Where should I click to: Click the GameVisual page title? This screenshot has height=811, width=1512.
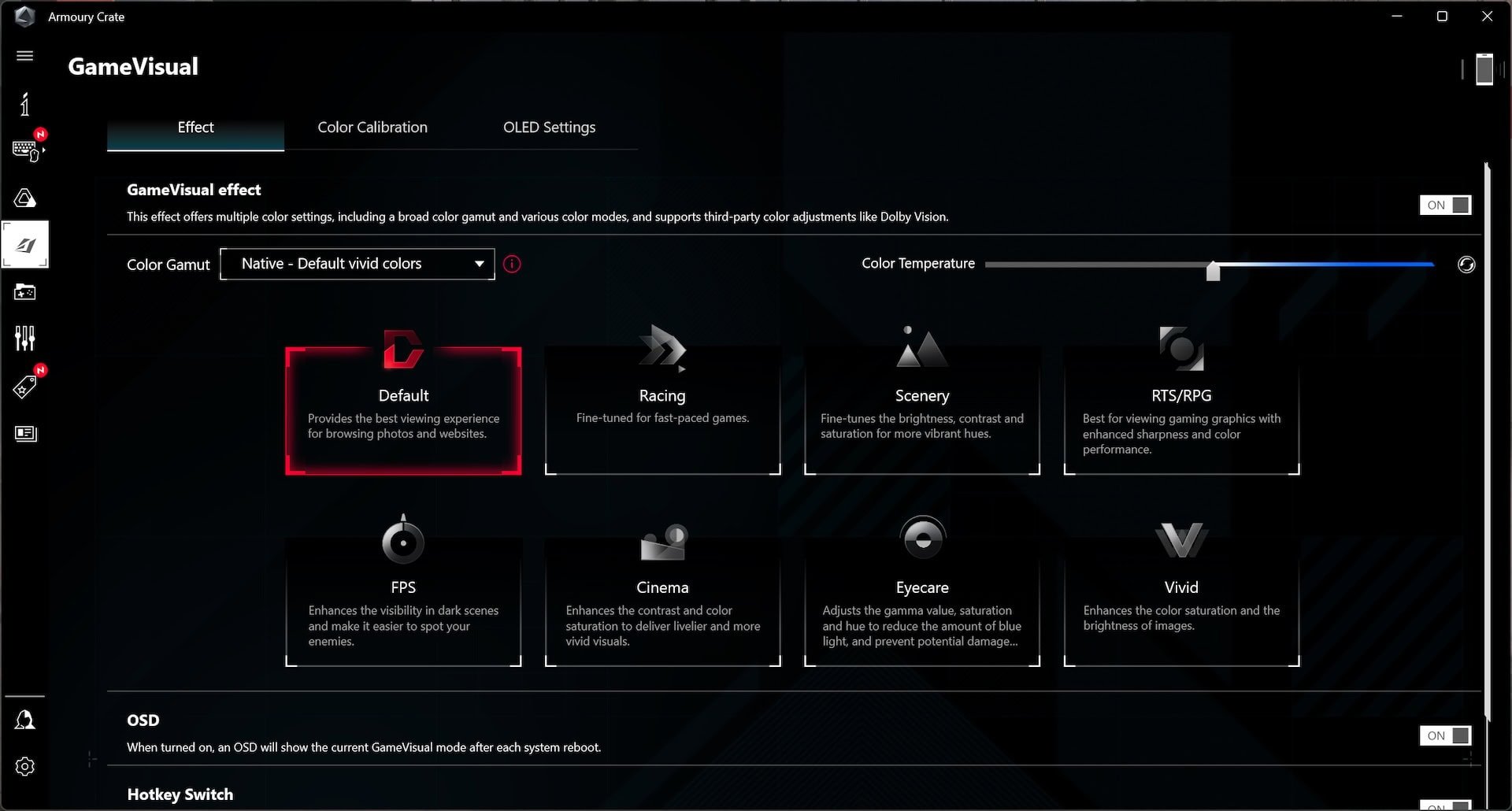point(133,67)
